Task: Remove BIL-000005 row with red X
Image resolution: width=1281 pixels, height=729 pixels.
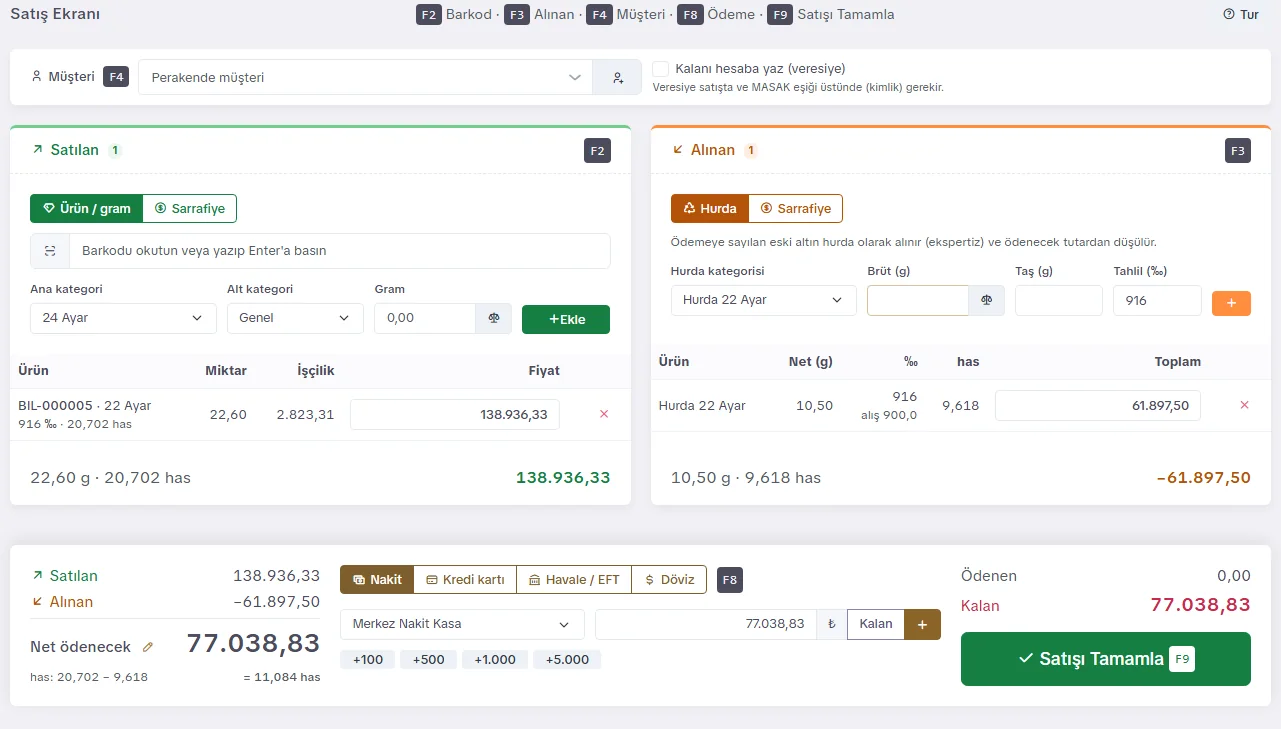Action: click(603, 414)
